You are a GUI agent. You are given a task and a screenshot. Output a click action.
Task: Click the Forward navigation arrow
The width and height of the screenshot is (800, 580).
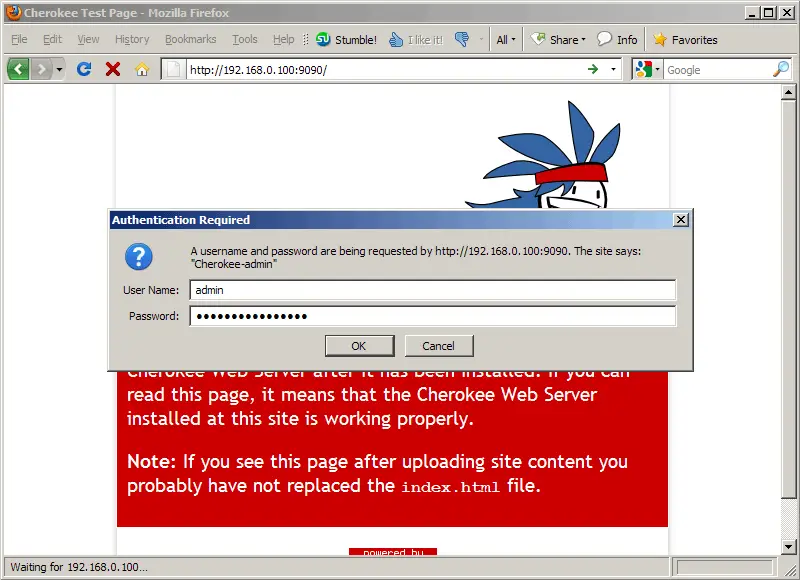(x=41, y=69)
